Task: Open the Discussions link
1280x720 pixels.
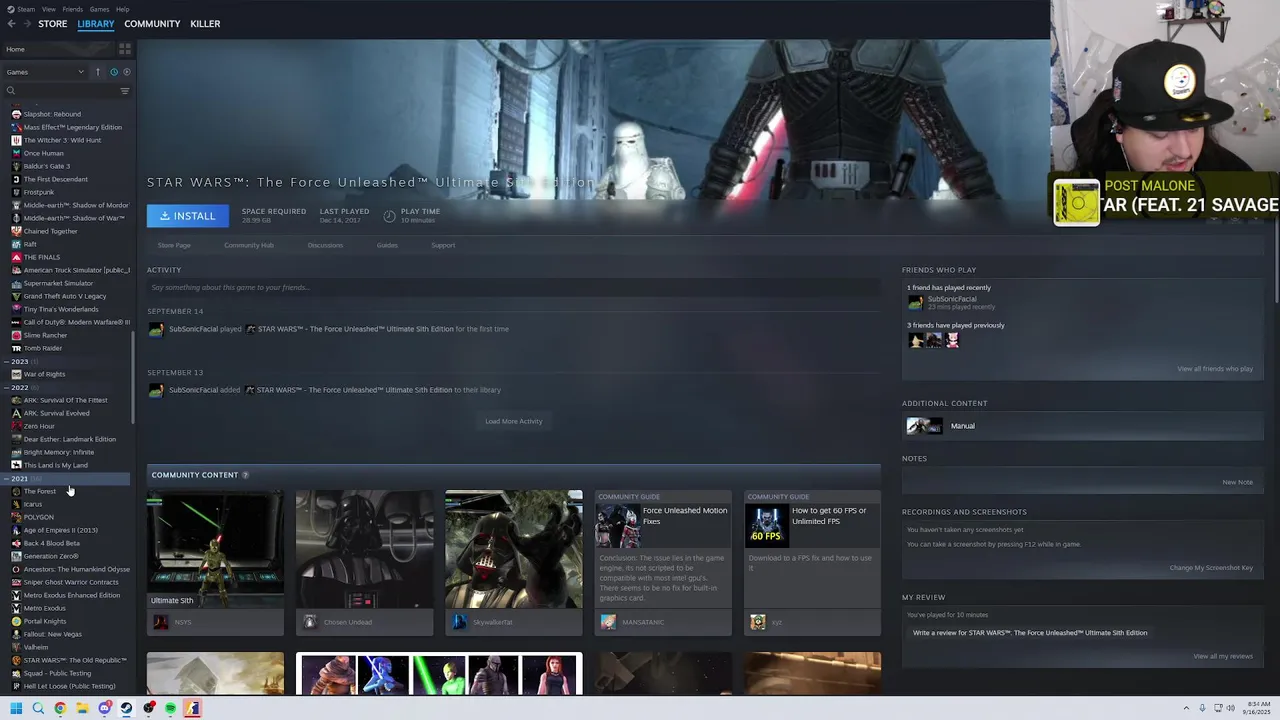Action: pyautogui.click(x=325, y=245)
